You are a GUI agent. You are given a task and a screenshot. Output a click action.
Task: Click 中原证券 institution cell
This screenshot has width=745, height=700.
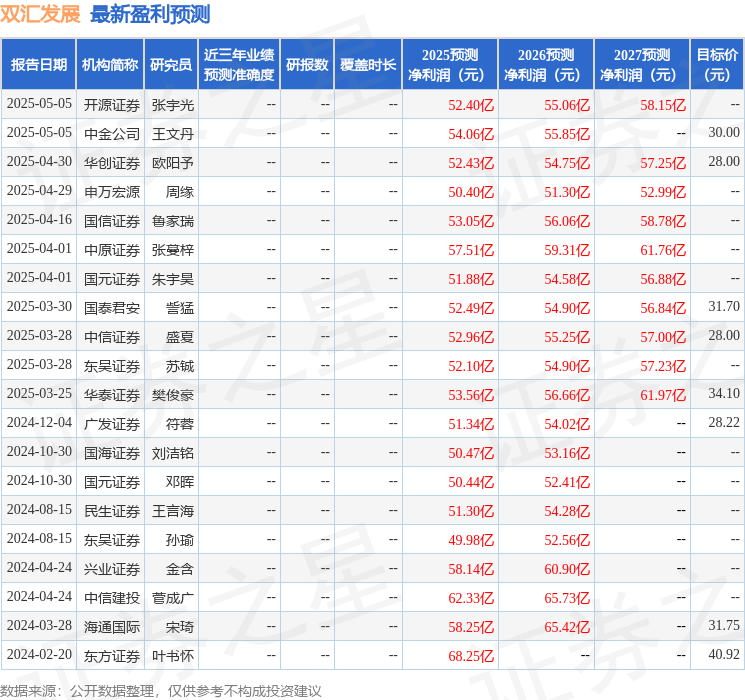click(x=112, y=250)
